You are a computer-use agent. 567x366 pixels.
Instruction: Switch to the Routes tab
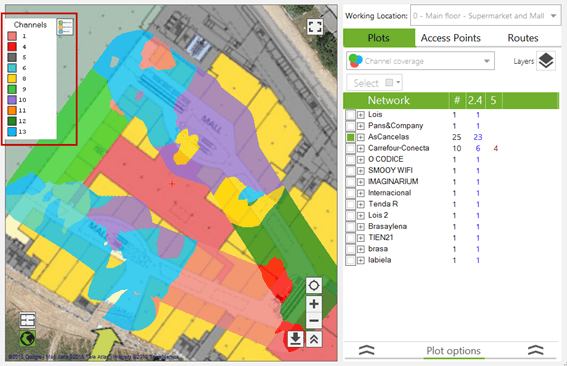pyautogui.click(x=523, y=38)
